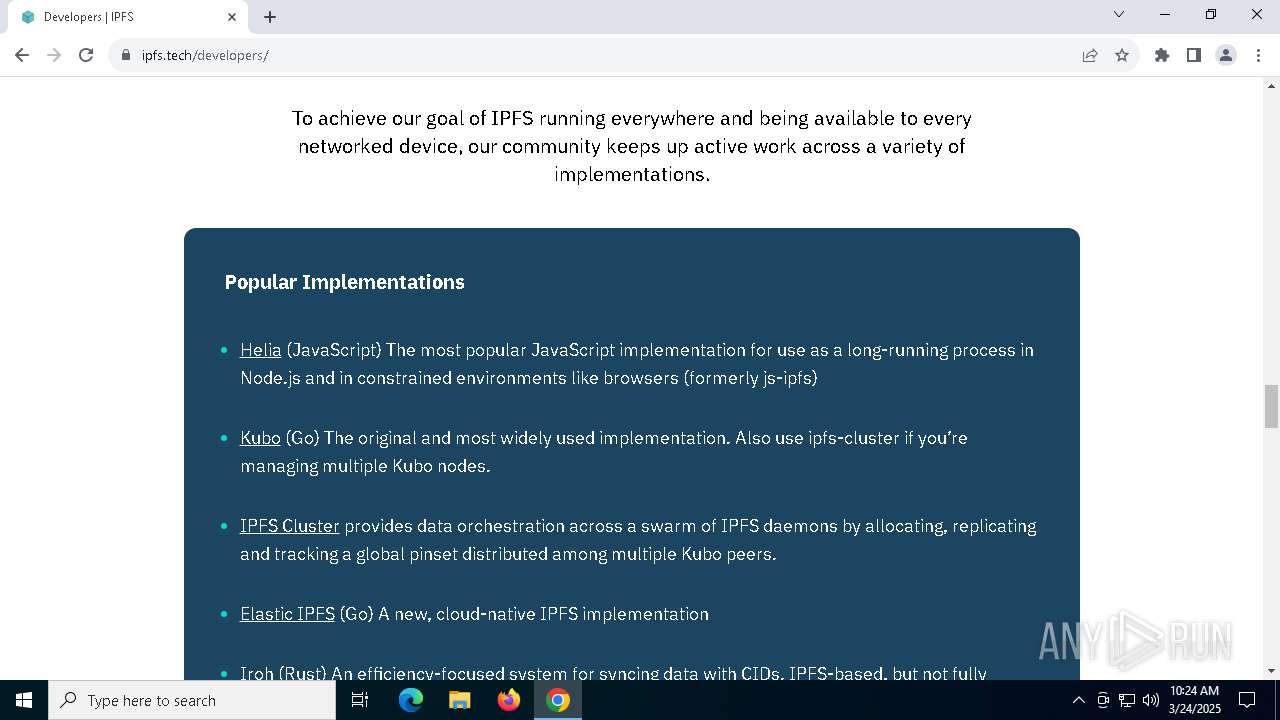View site information lock icon
Viewport: 1280px width, 720px height.
point(126,55)
